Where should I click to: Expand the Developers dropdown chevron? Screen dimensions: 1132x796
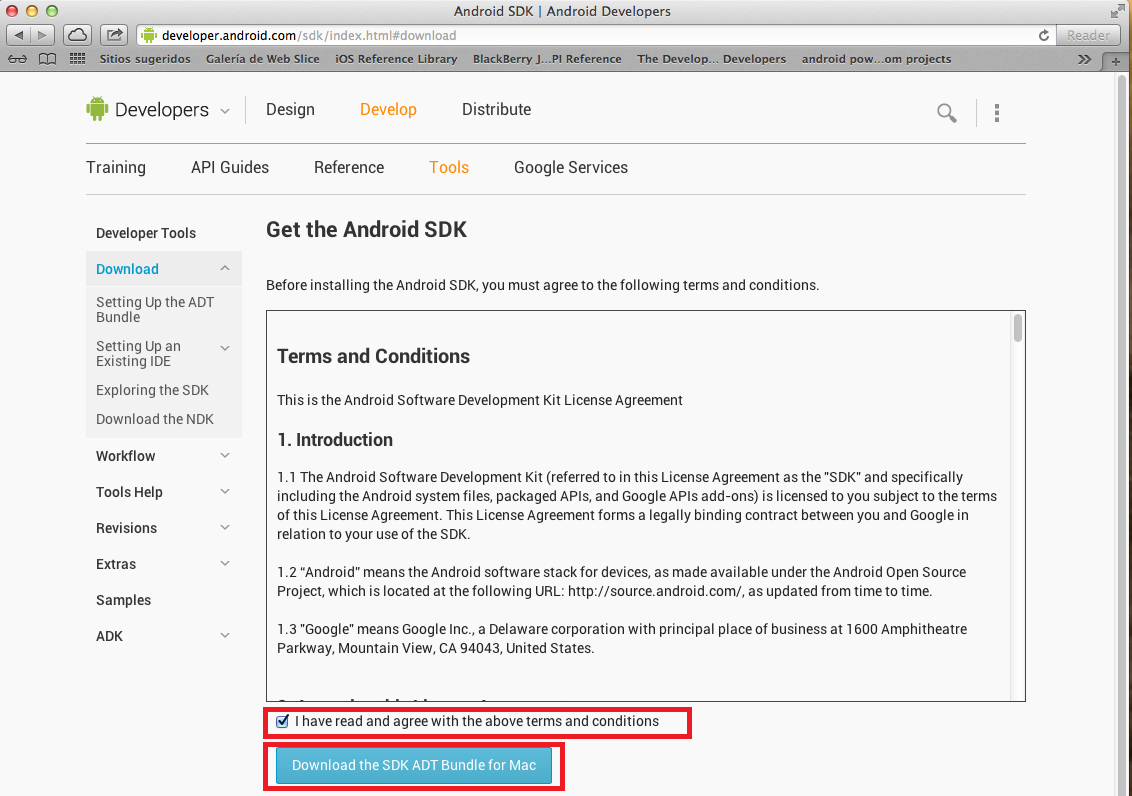coord(225,111)
